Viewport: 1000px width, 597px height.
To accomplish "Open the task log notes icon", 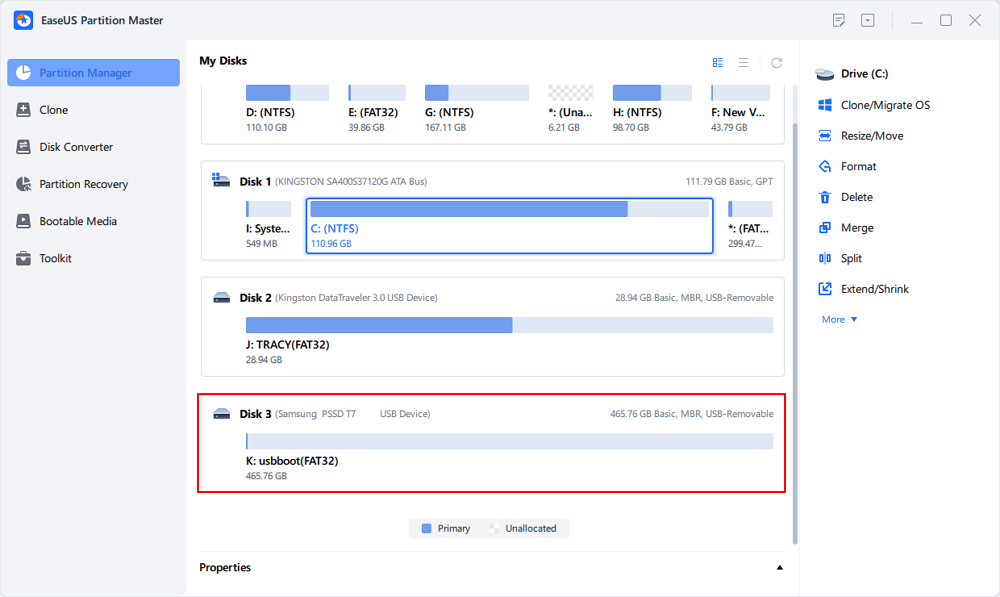I will [x=839, y=20].
